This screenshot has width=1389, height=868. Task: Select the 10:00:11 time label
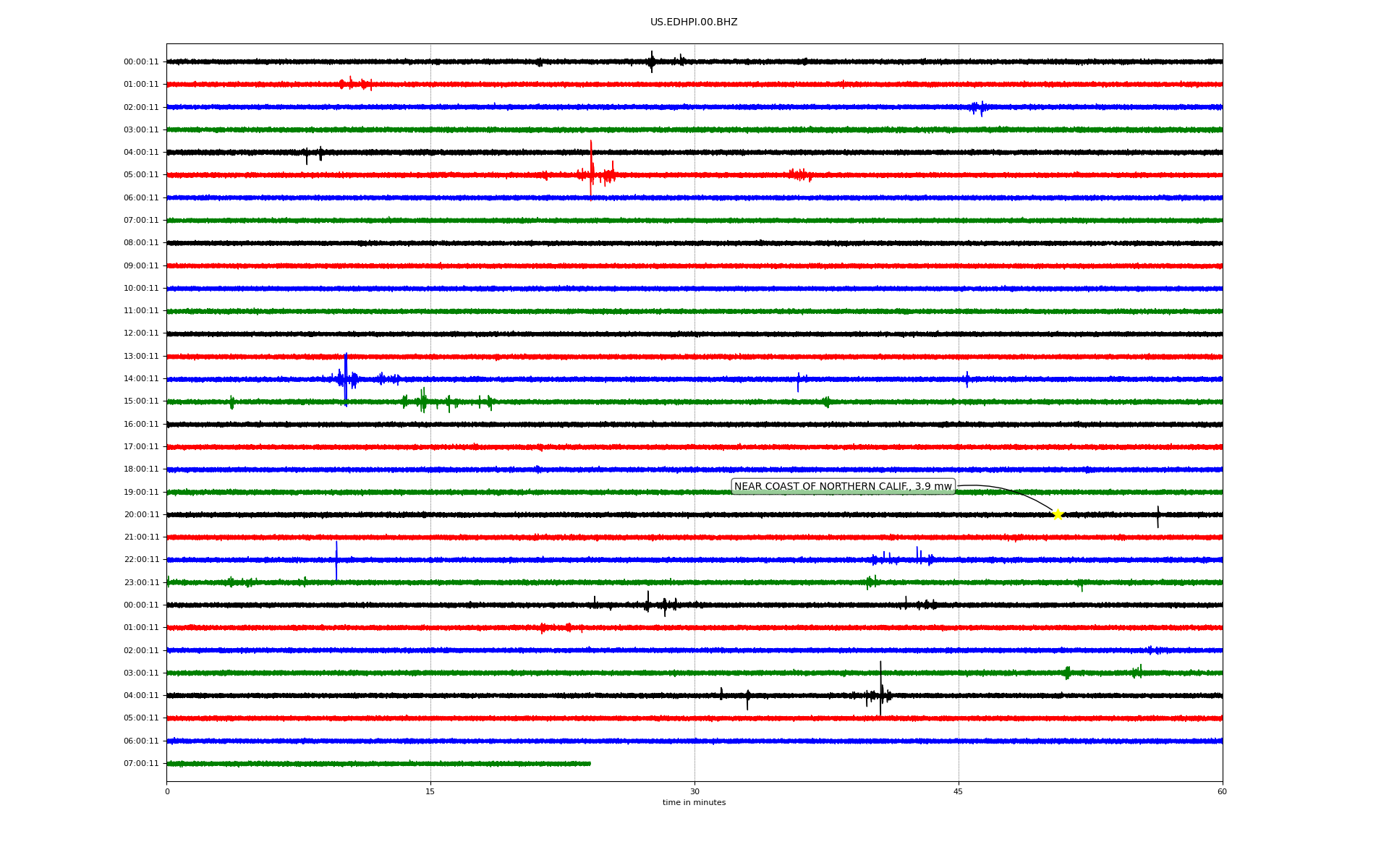coord(141,288)
